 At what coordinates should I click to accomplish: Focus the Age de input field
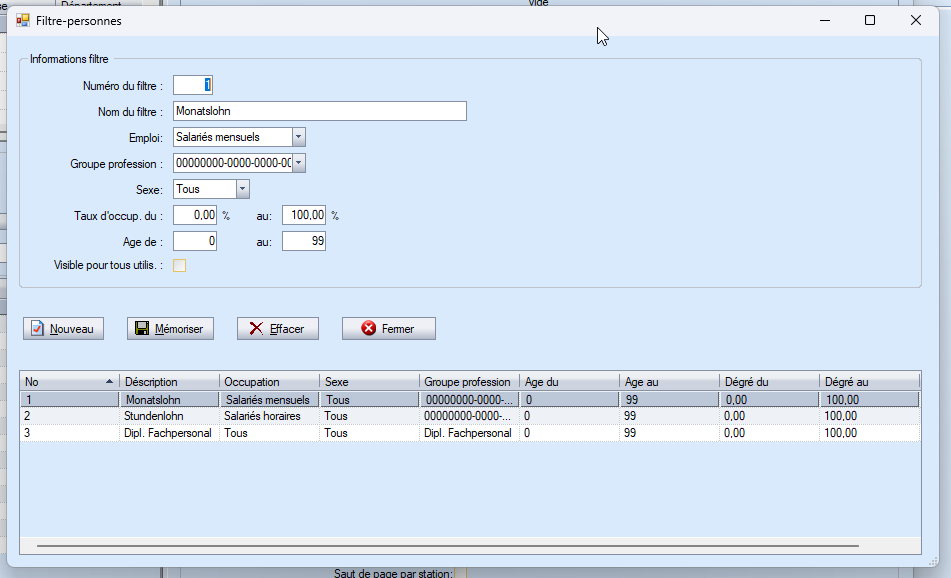(195, 241)
